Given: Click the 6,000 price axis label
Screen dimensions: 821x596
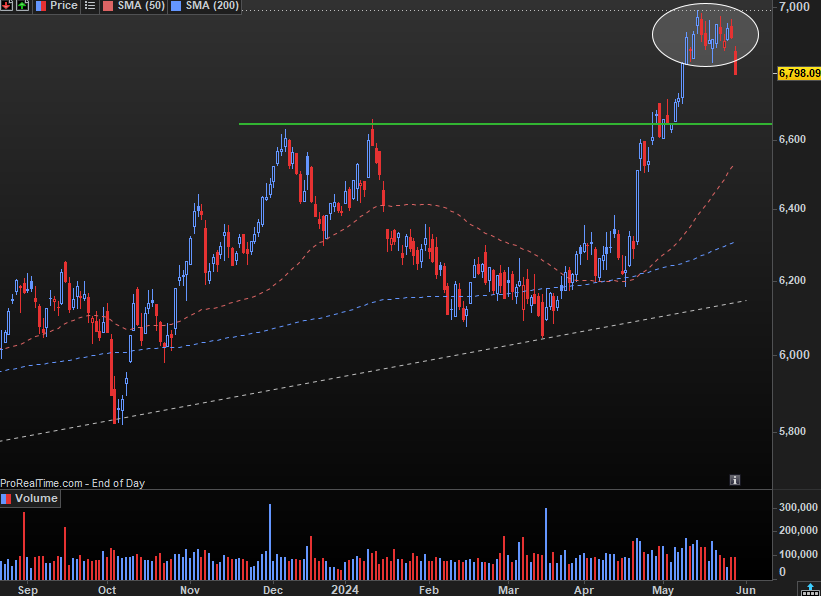Looking at the screenshot, I should pos(794,355).
